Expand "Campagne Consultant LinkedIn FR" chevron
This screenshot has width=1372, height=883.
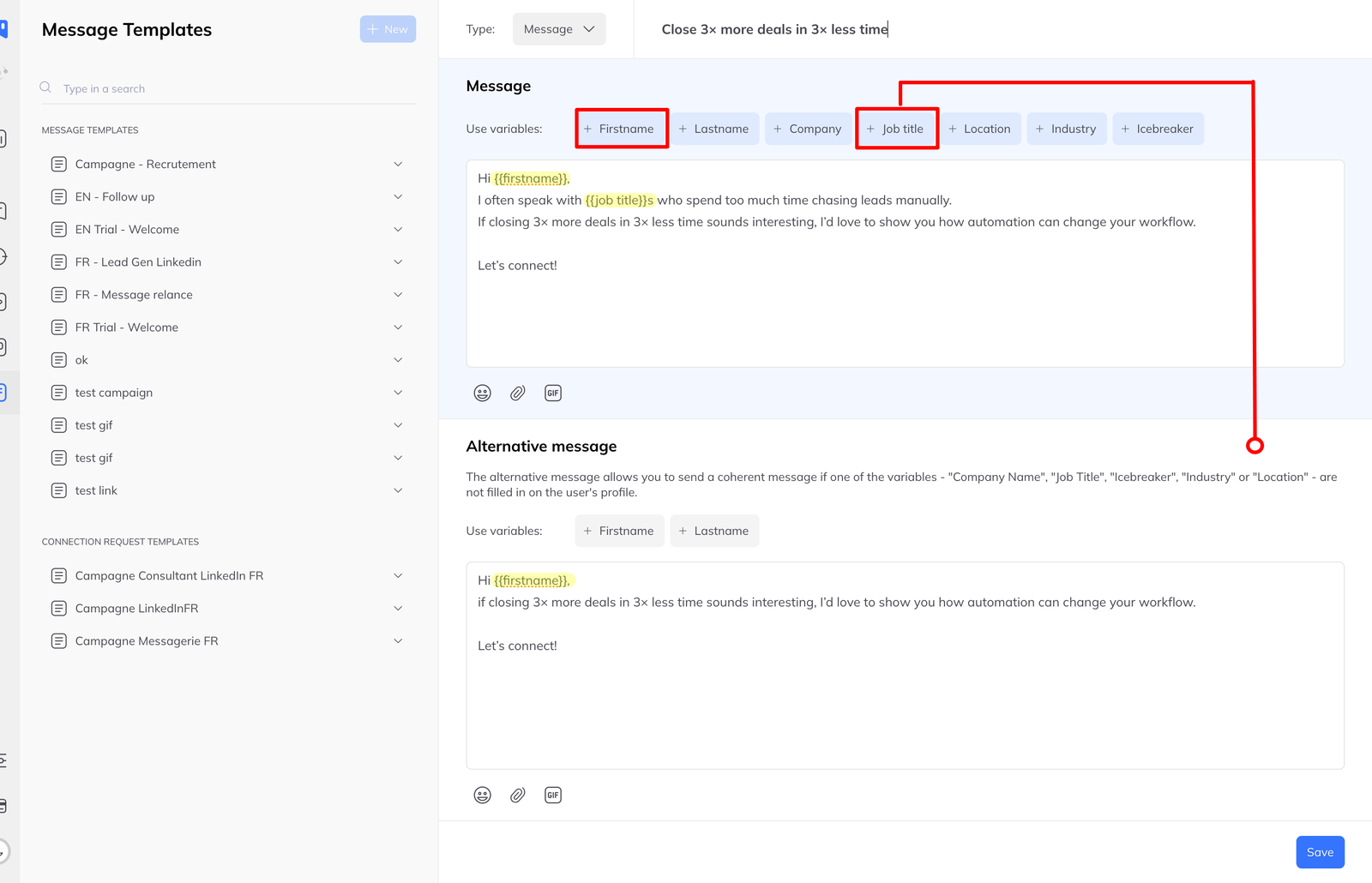pos(398,575)
